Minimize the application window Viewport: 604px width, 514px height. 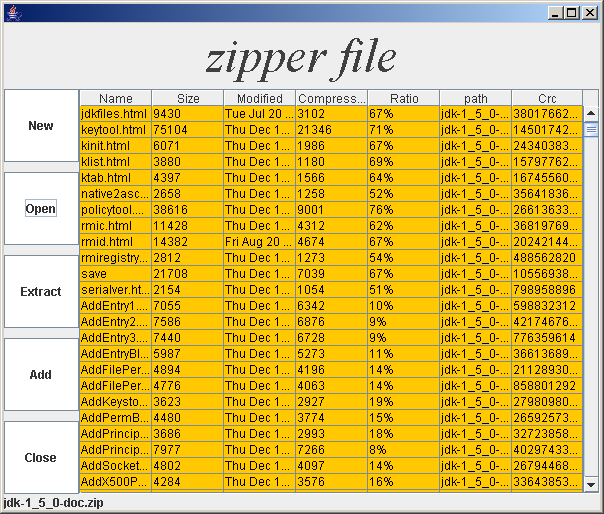(555, 12)
